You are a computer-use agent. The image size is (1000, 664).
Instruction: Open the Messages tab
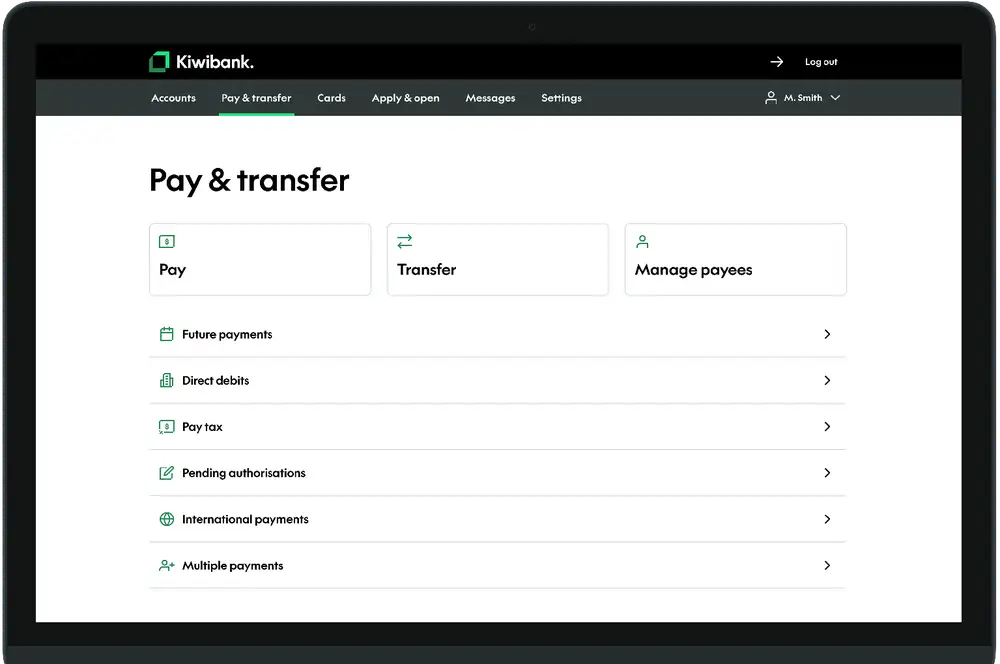point(490,98)
